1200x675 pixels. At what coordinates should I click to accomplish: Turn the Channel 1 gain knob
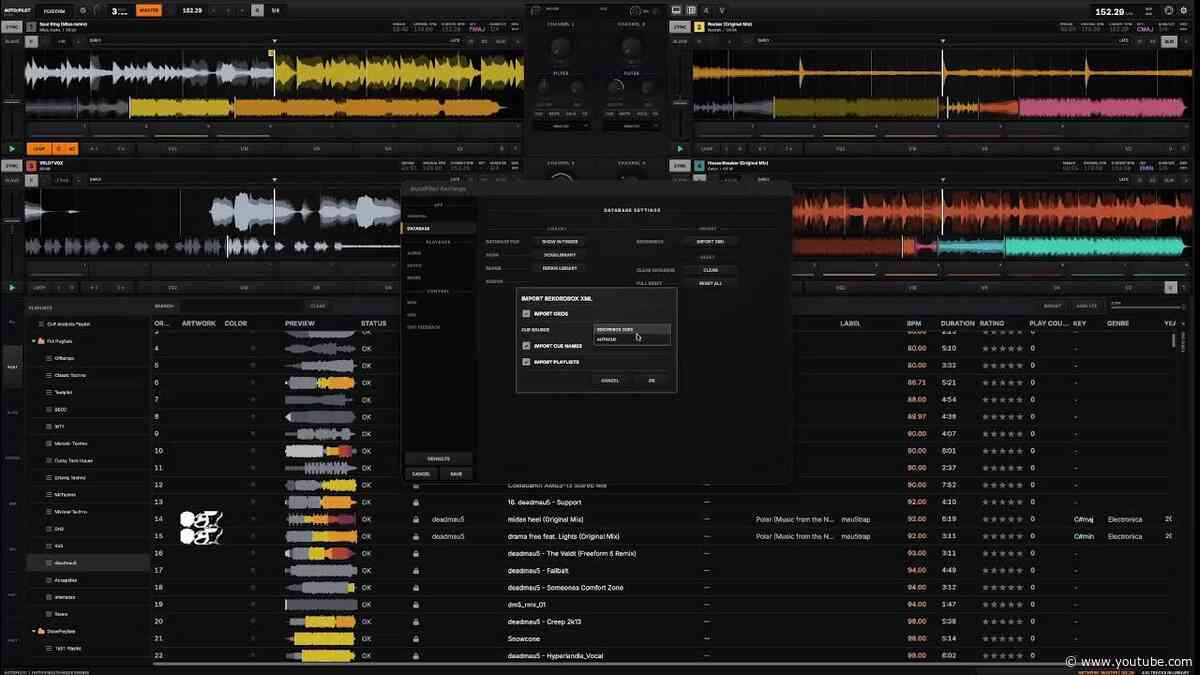pyautogui.click(x=560, y=46)
